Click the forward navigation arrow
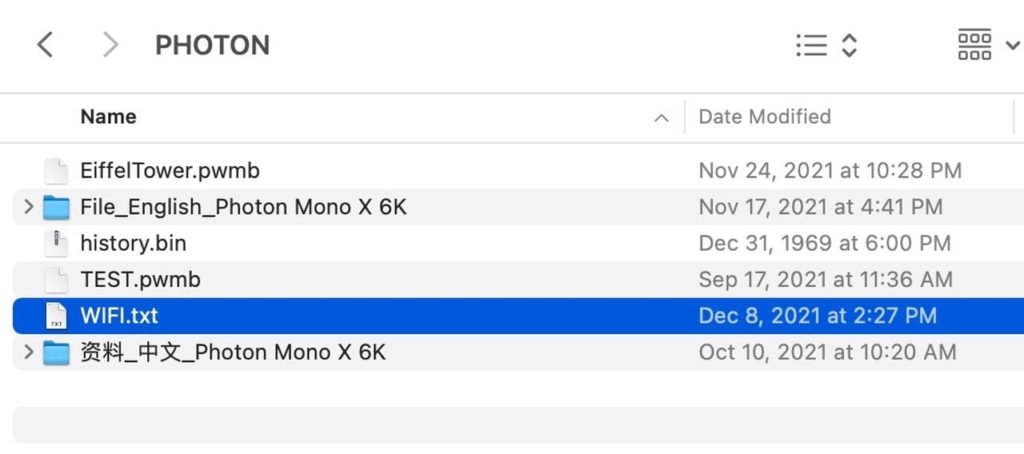Viewport: 1024px width, 454px height. coord(111,45)
